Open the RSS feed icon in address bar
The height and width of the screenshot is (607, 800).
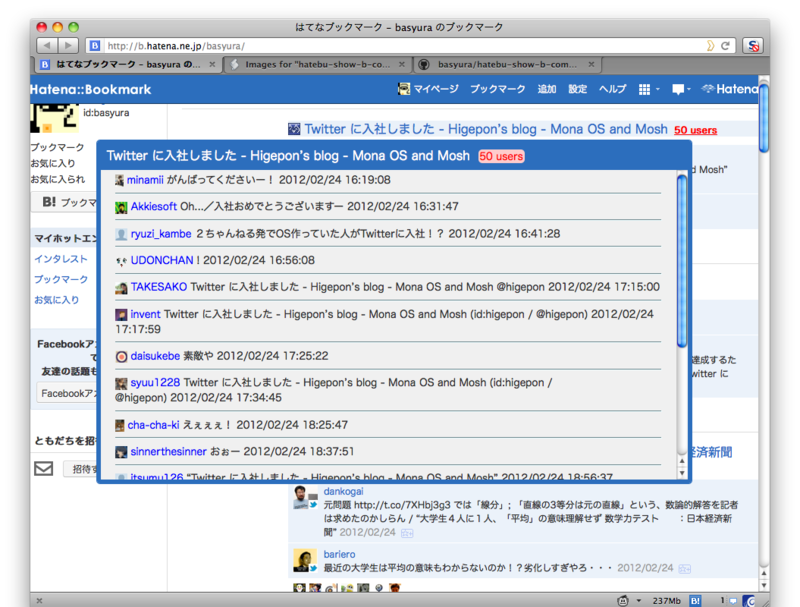click(710, 46)
